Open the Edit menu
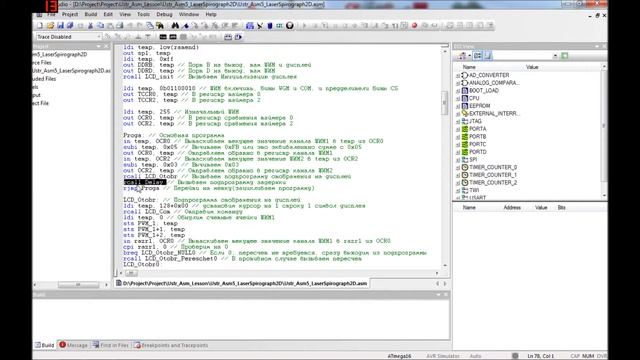Image resolution: width=640 pixels, height=360 pixels. coord(108,14)
